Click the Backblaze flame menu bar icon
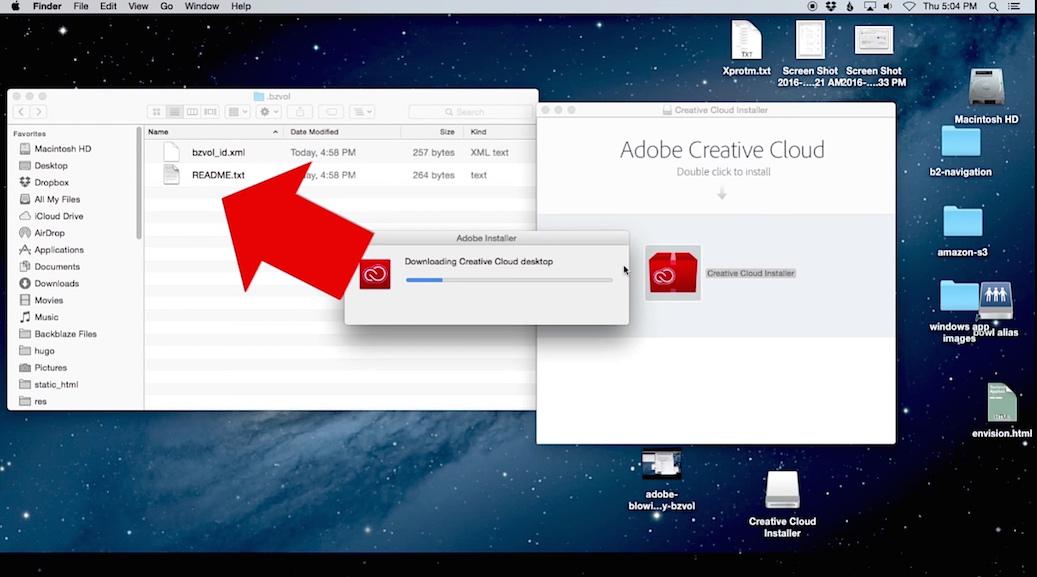This screenshot has width=1037, height=577. (x=850, y=6)
